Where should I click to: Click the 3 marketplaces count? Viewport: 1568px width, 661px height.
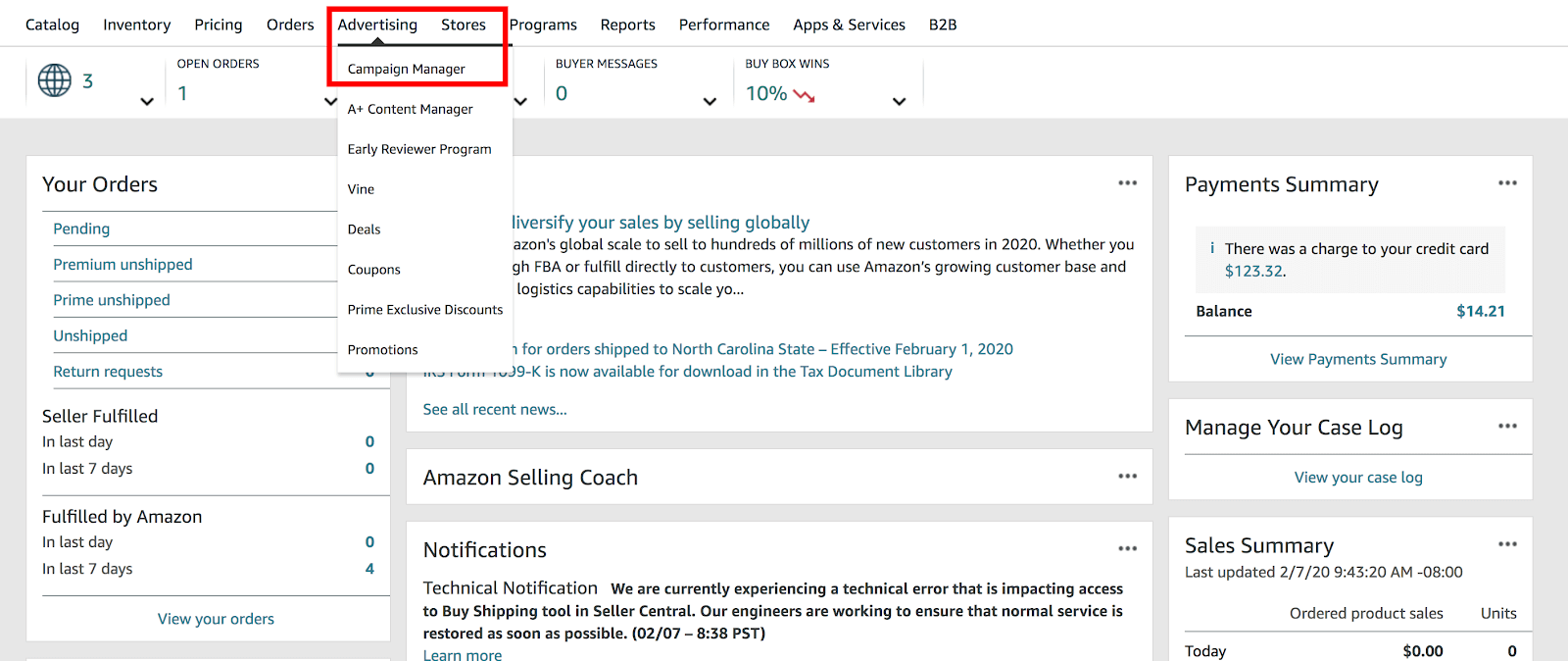tap(87, 81)
